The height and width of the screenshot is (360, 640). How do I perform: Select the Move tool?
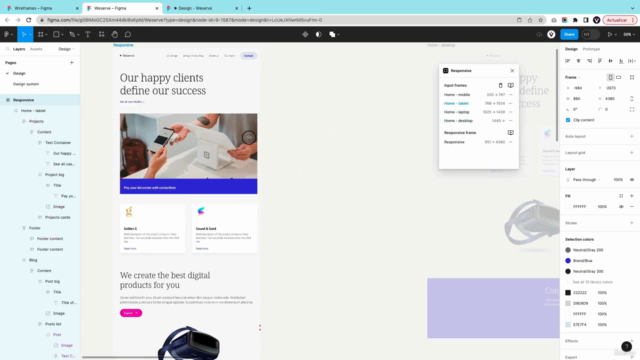point(23,35)
